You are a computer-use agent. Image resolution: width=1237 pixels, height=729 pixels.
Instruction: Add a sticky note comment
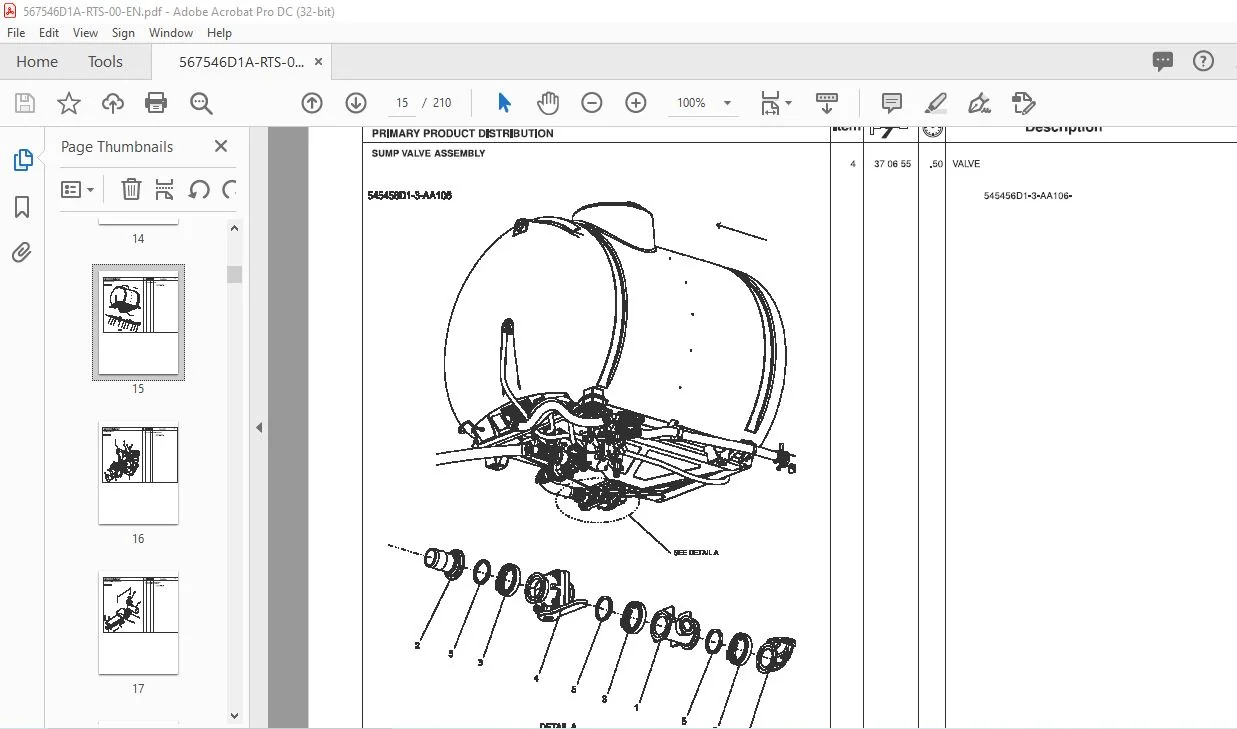(x=892, y=103)
